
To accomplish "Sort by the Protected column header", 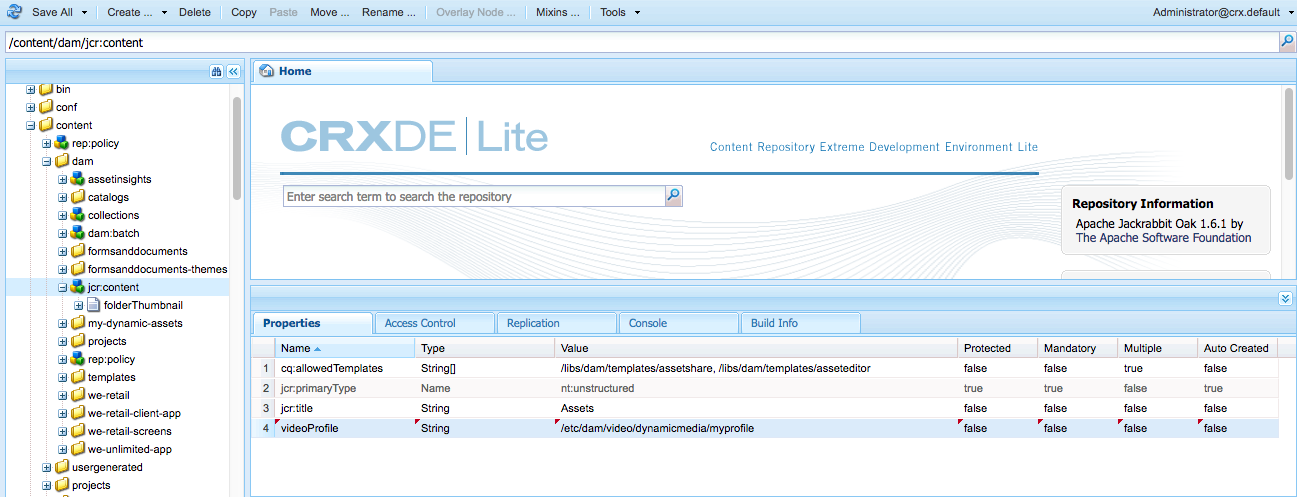I will (998, 348).
